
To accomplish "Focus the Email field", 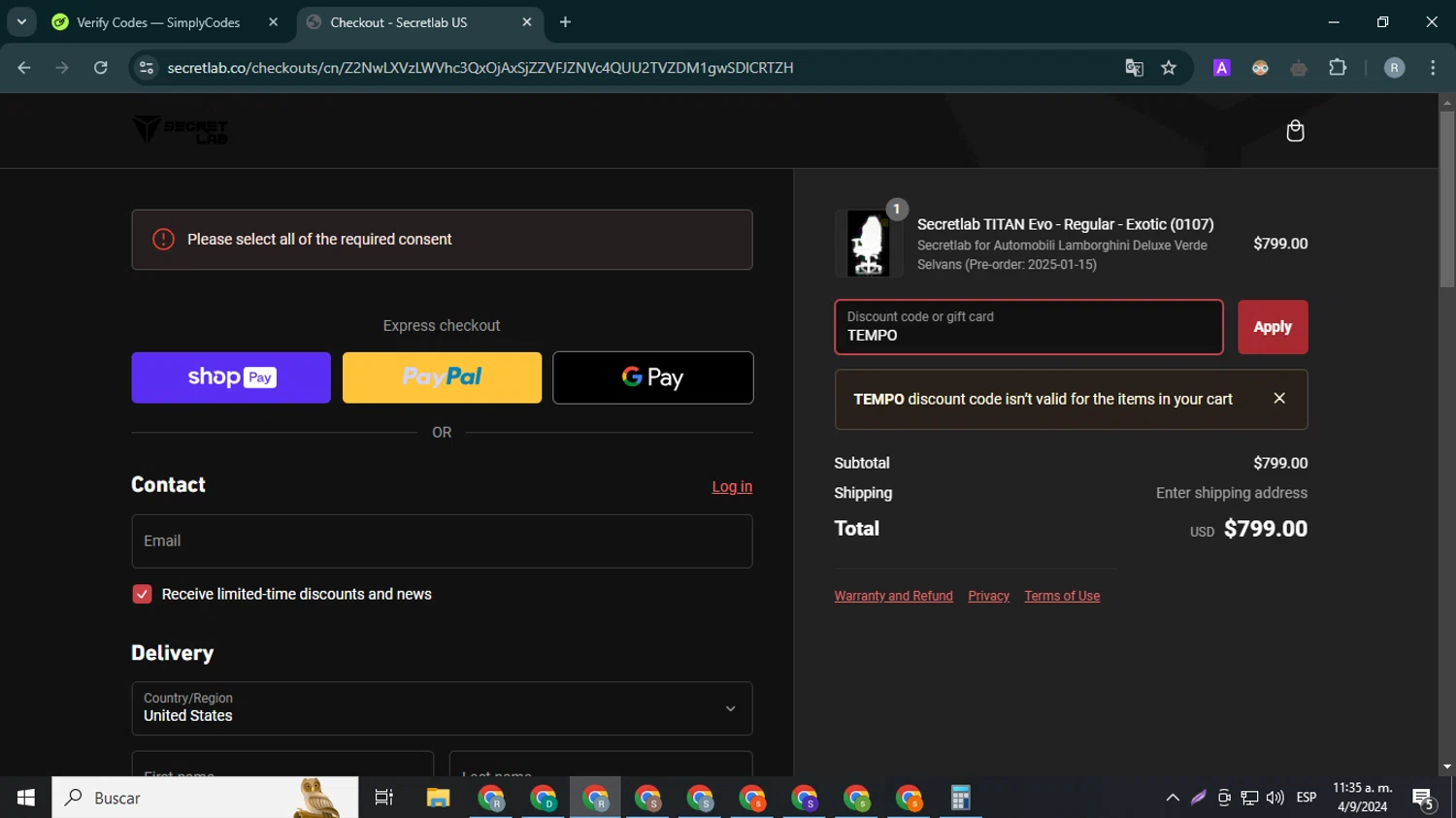I will 442,541.
